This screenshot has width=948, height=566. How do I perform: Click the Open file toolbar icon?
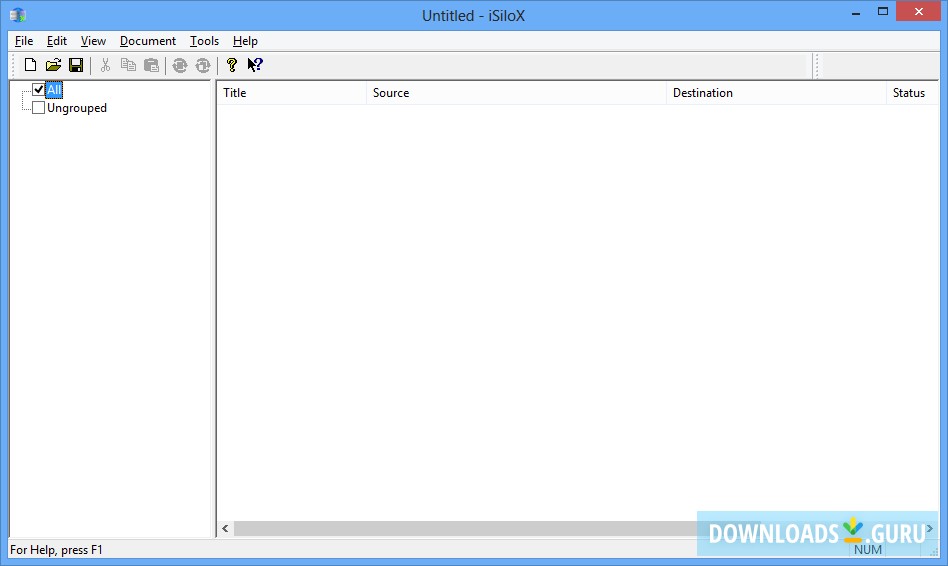53,65
